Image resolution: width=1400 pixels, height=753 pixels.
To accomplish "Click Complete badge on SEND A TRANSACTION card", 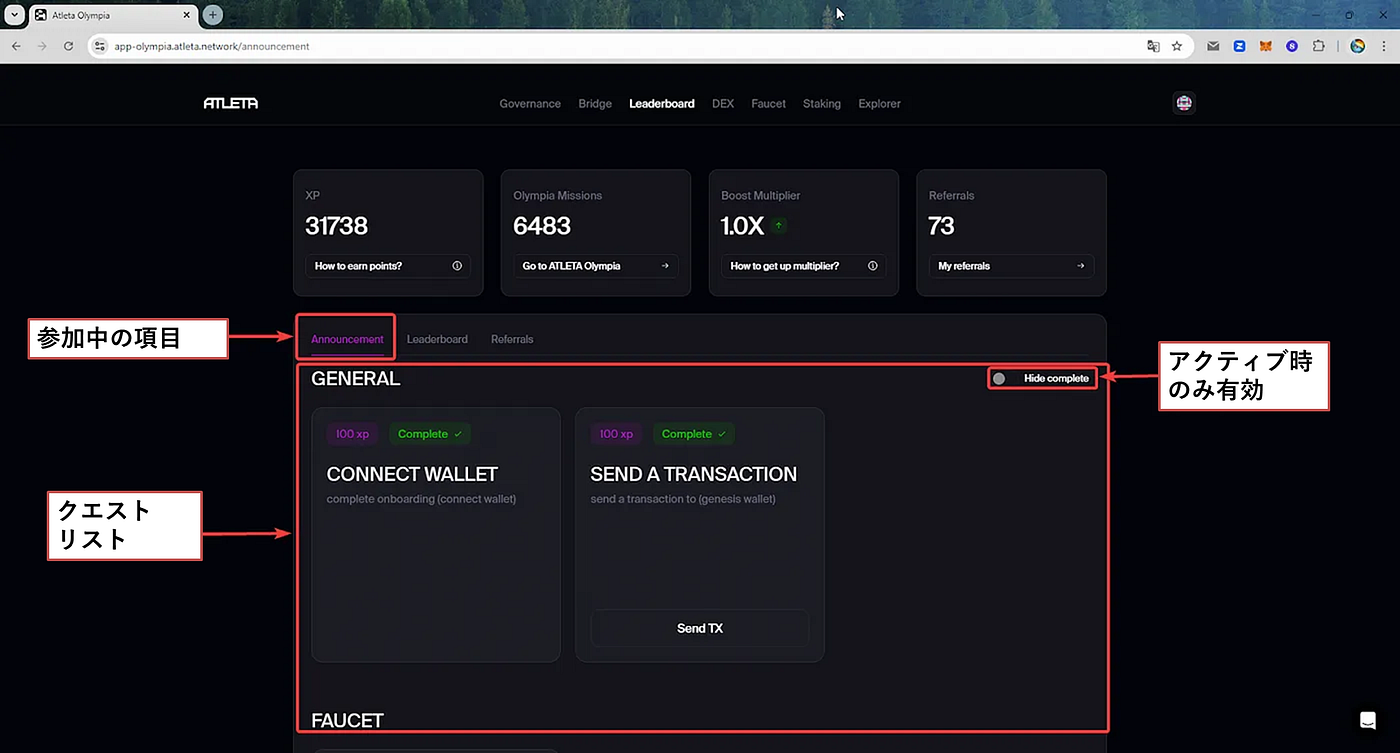I will coord(694,434).
